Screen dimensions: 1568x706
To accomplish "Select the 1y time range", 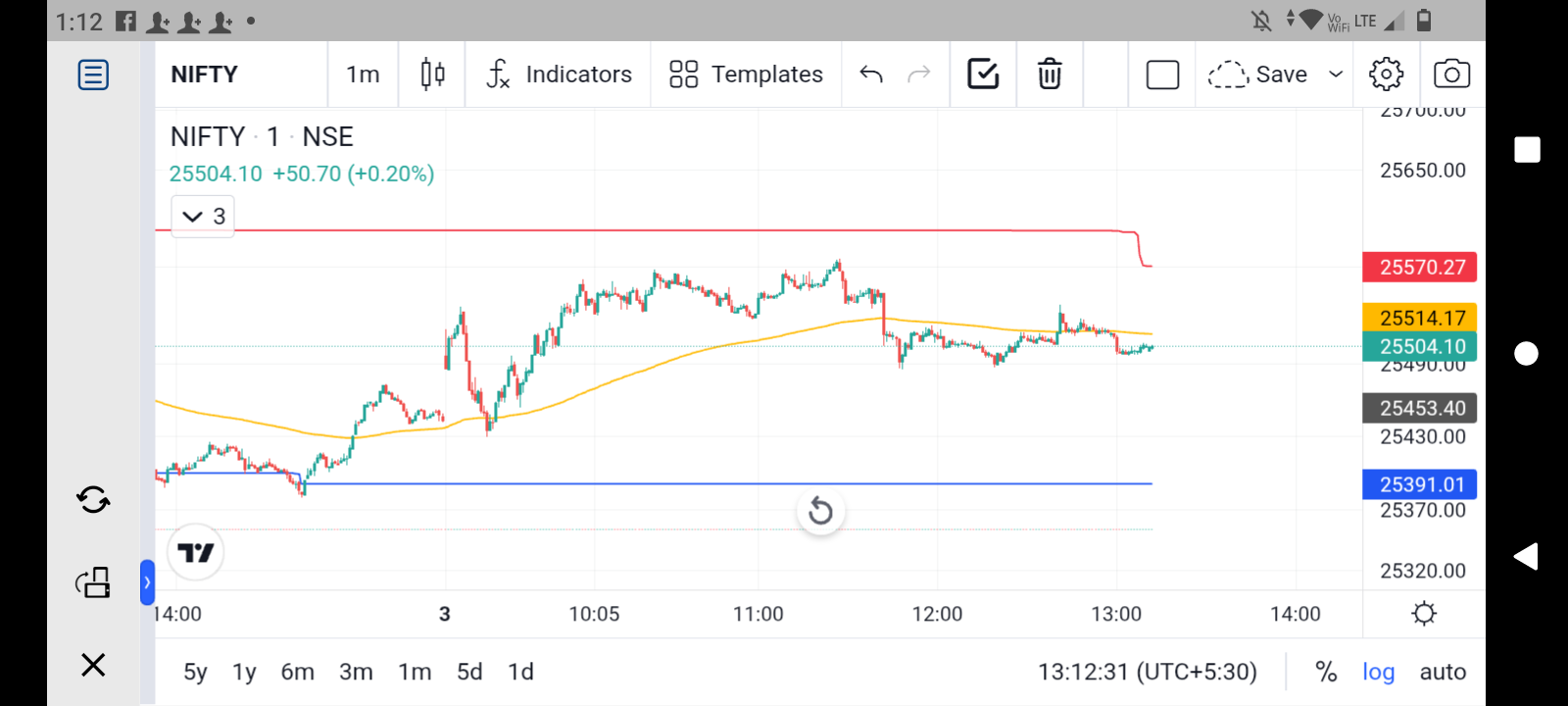I will (244, 672).
